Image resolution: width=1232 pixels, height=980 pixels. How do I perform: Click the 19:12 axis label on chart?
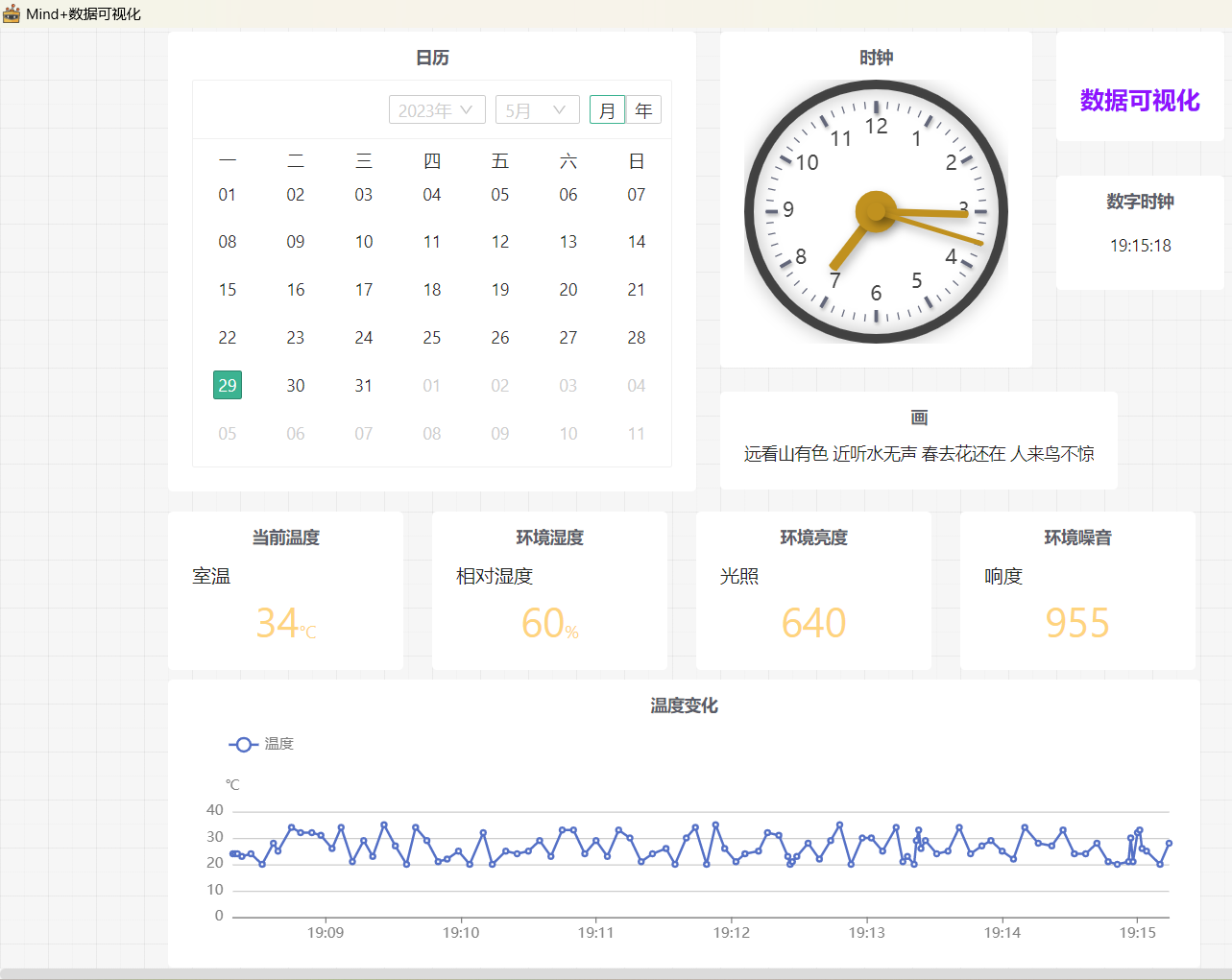(x=732, y=932)
